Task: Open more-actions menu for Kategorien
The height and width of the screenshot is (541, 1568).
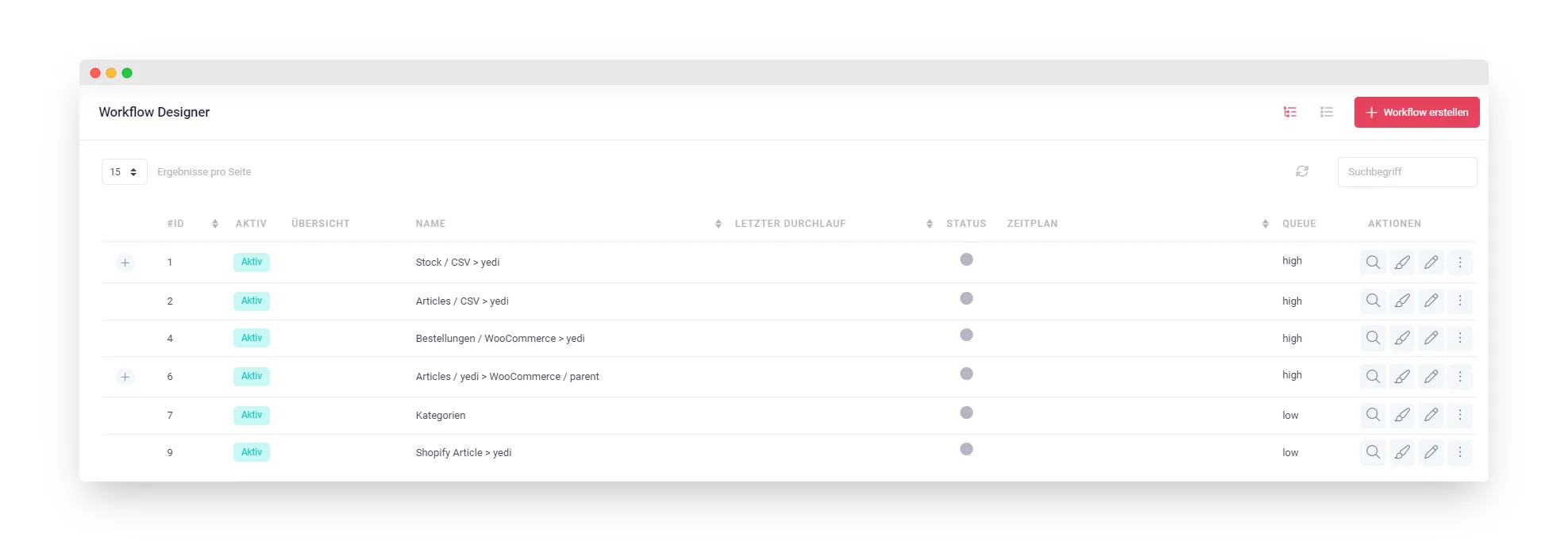Action: [1459, 415]
